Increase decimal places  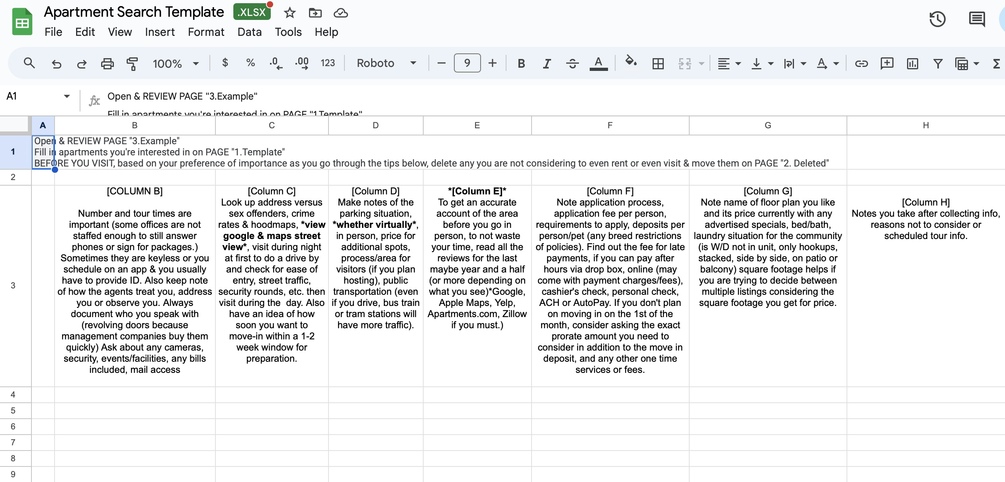[302, 63]
